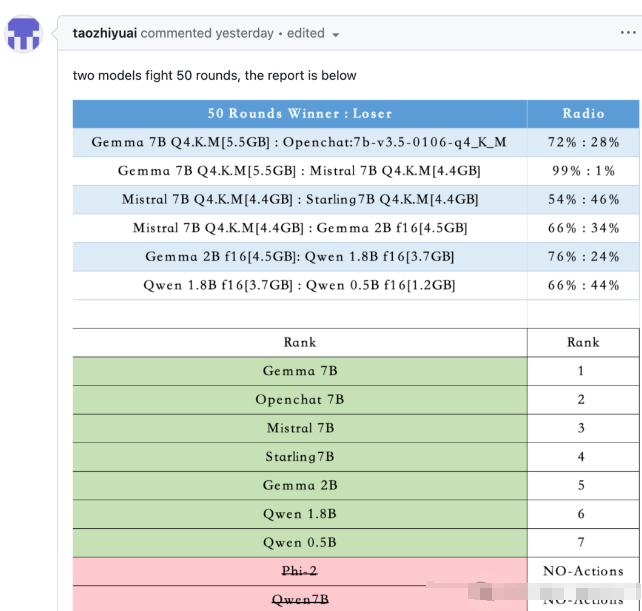Viewport: 642px width, 611px height.
Task: Click the '54% : 46%' ratio cell
Action: pos(583,199)
